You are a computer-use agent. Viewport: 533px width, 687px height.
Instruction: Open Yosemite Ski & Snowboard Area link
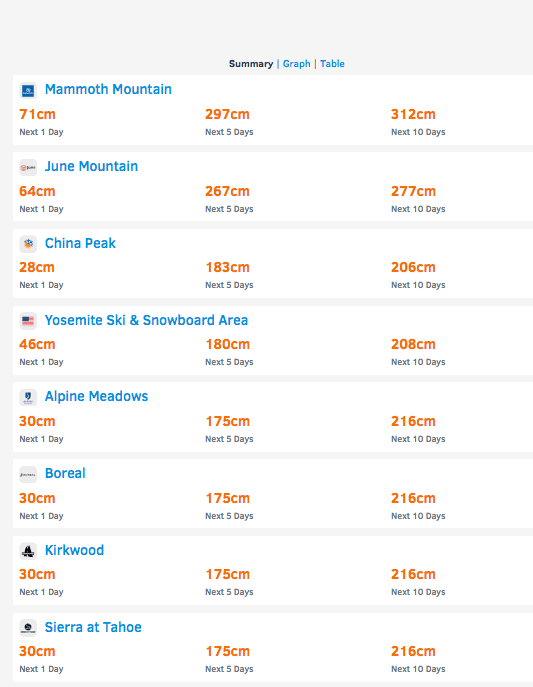point(146,320)
